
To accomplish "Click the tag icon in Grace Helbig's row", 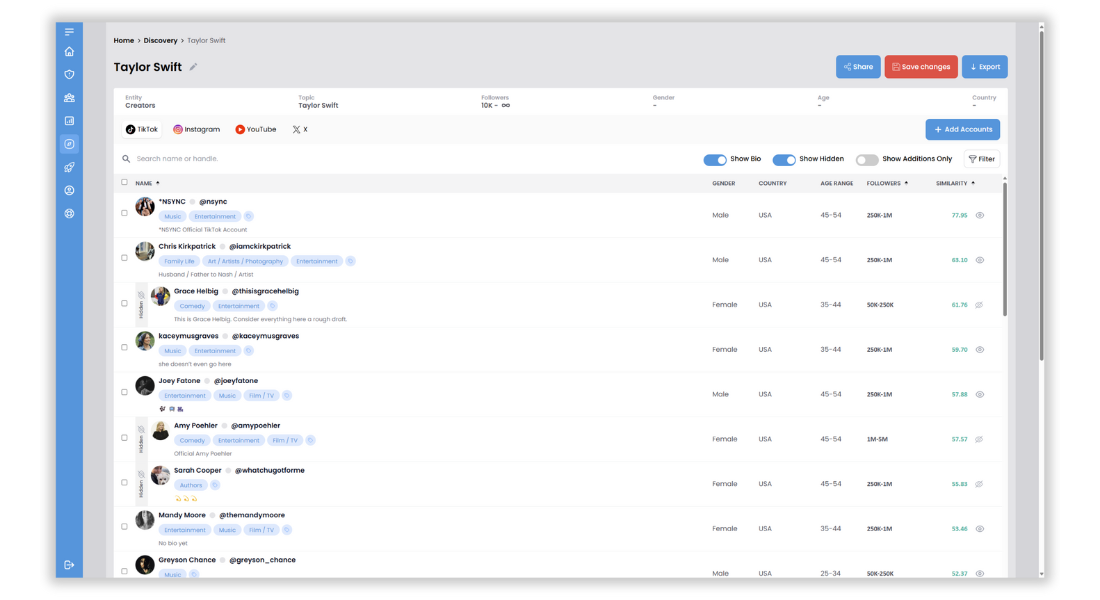I will 272,306.
